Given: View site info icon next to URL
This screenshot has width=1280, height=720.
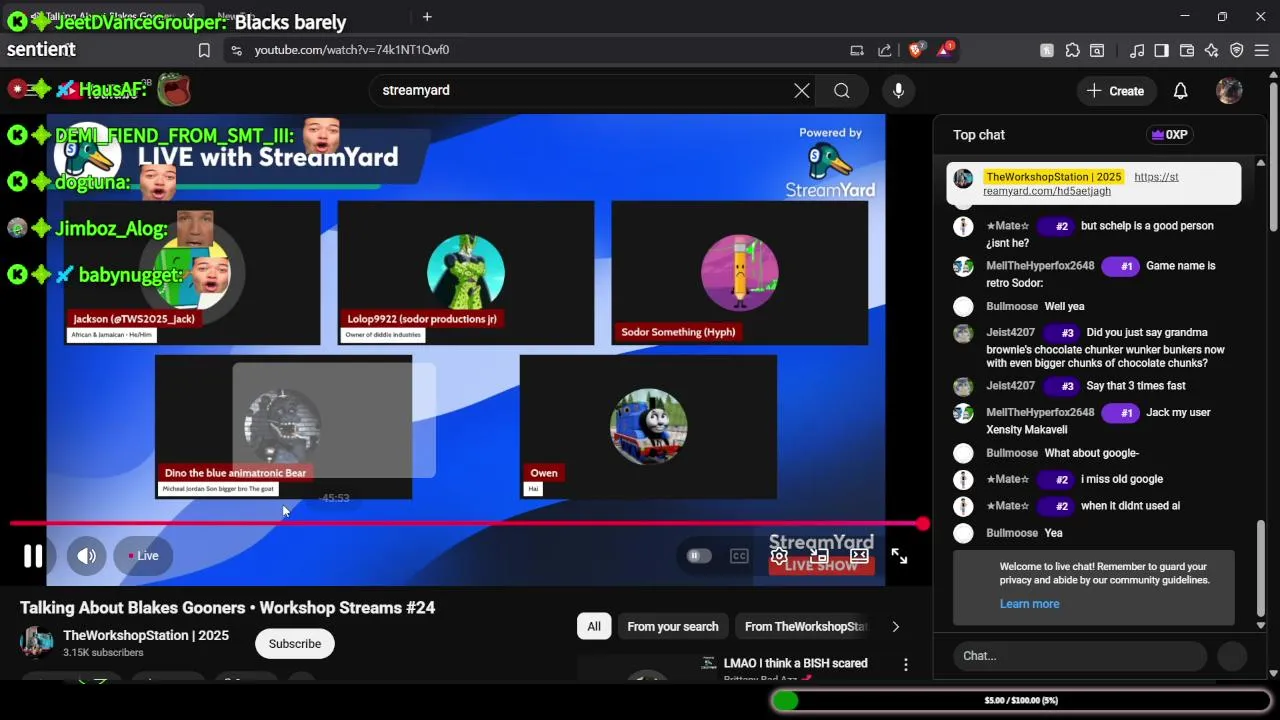Looking at the screenshot, I should pos(236,51).
